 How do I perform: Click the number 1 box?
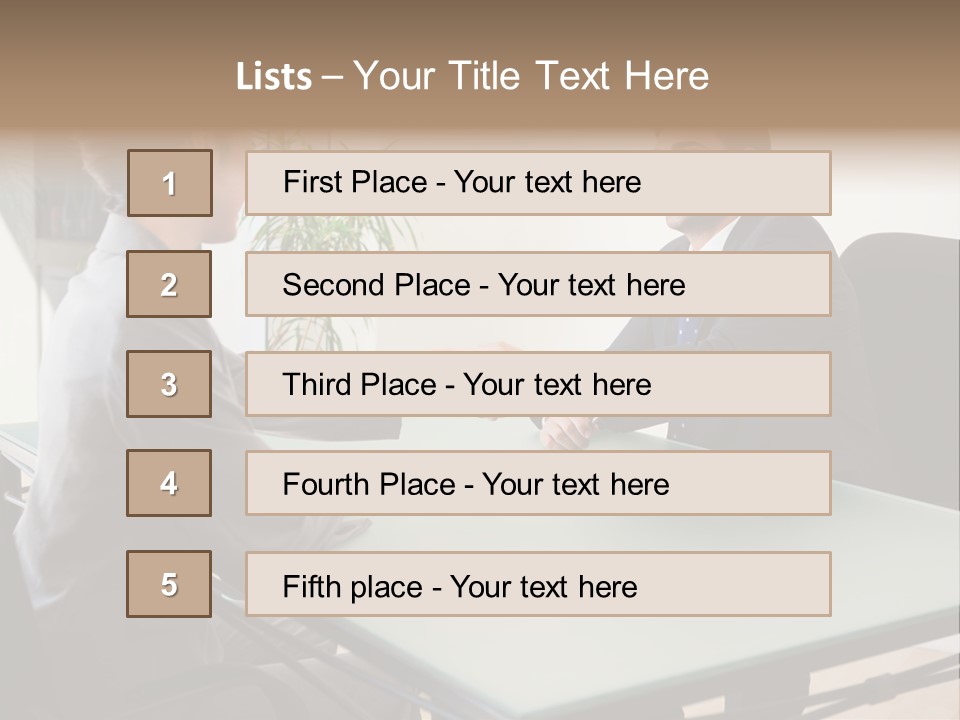[170, 183]
